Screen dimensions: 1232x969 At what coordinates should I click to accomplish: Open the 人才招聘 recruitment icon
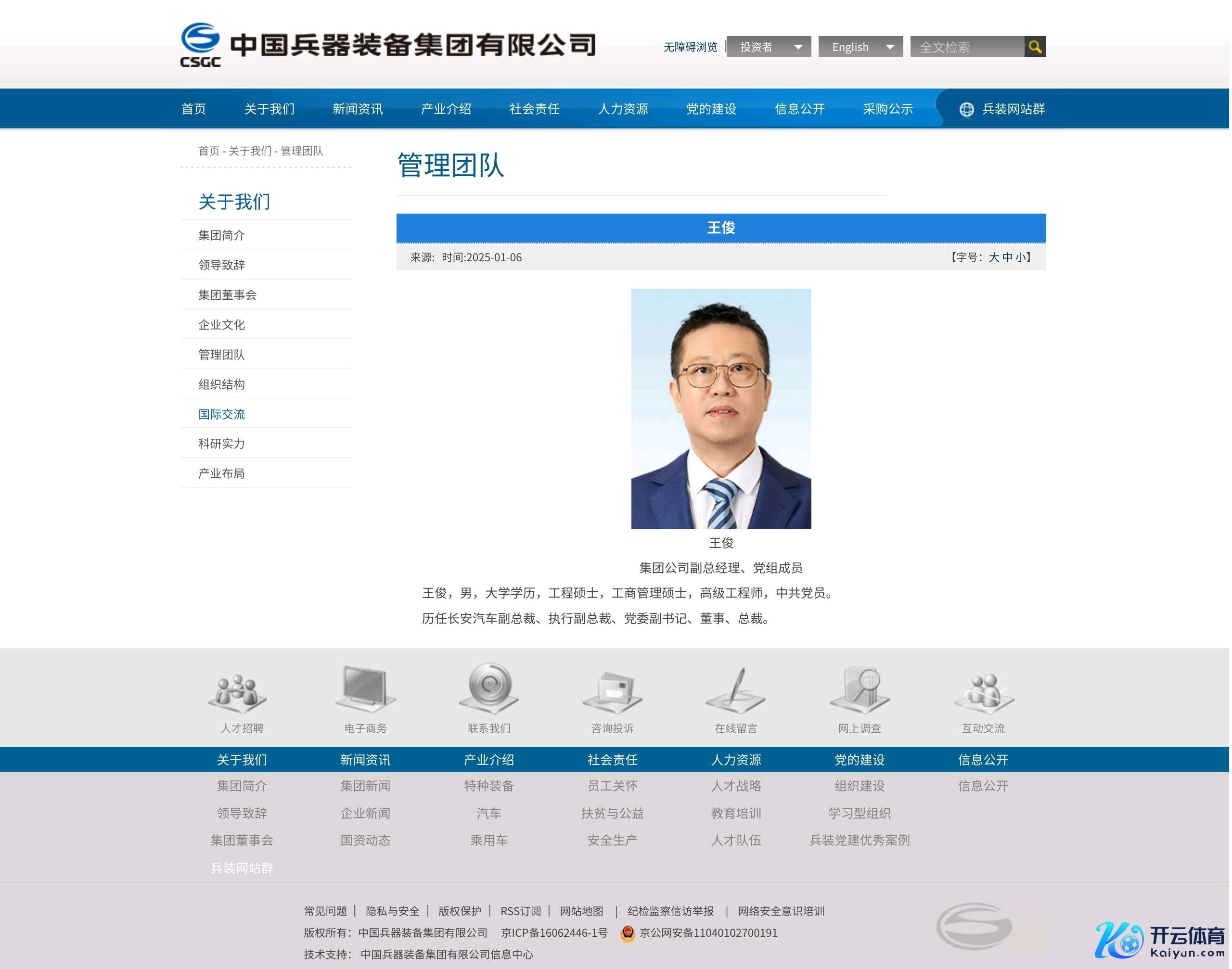[x=238, y=693]
